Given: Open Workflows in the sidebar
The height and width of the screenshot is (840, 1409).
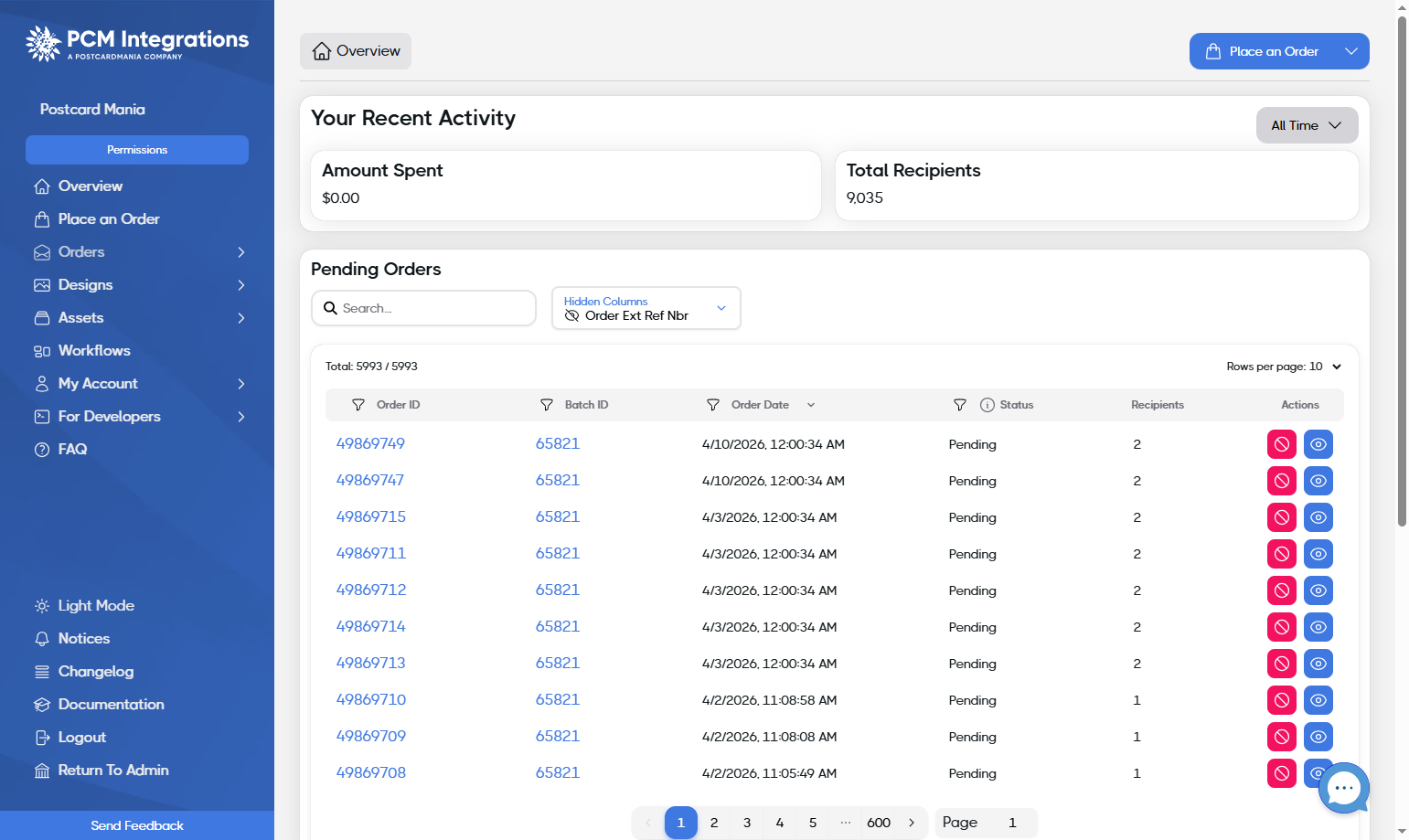Looking at the screenshot, I should [82, 351].
